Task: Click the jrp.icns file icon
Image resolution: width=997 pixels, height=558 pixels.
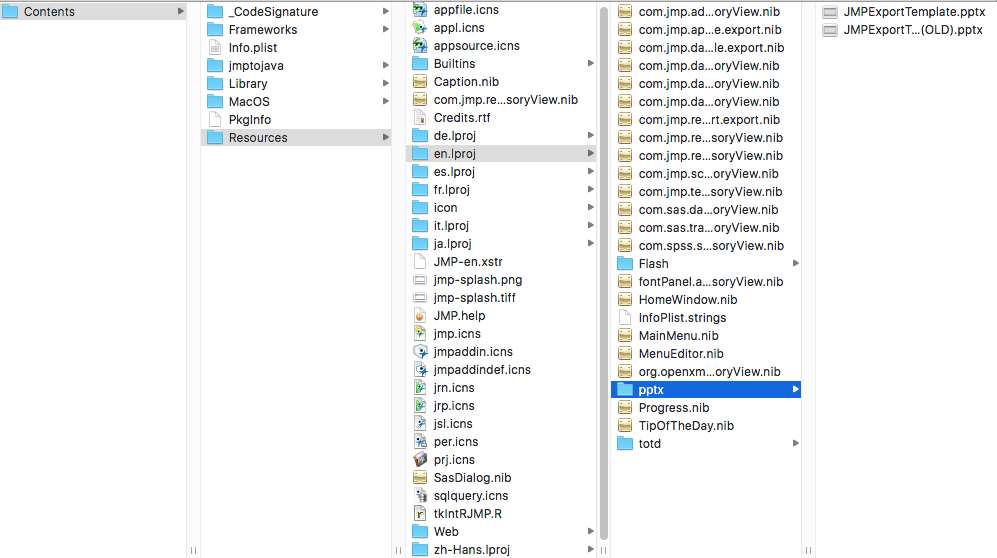Action: 420,405
